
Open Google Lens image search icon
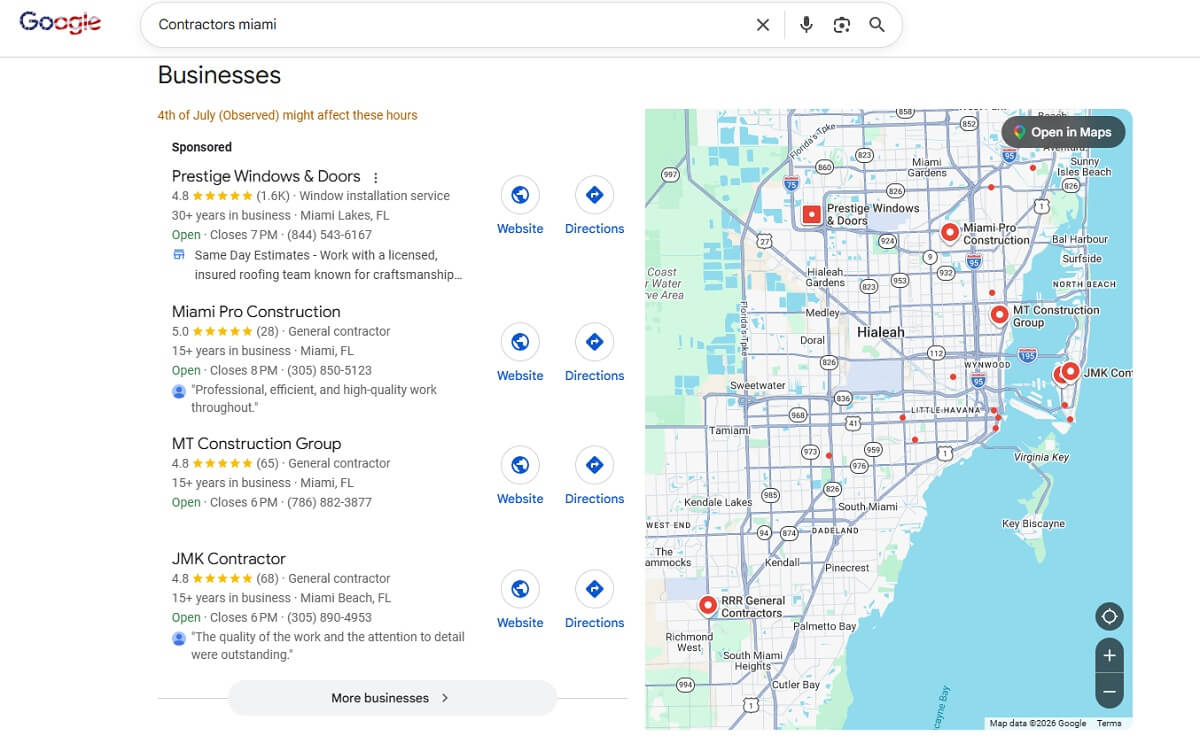click(x=842, y=25)
